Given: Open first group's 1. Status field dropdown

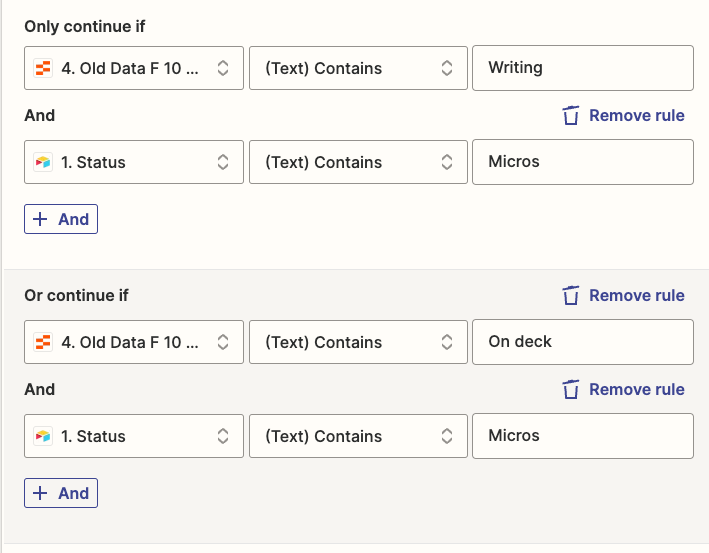Looking at the screenshot, I should (134, 162).
